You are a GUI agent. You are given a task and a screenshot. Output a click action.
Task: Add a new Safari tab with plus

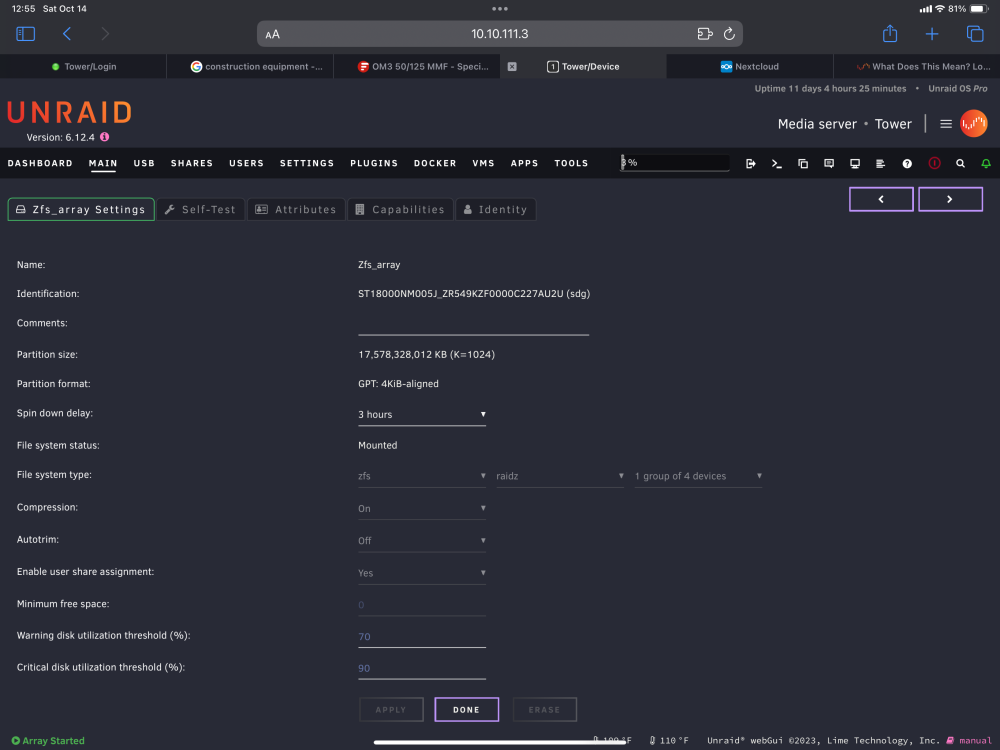point(932,34)
